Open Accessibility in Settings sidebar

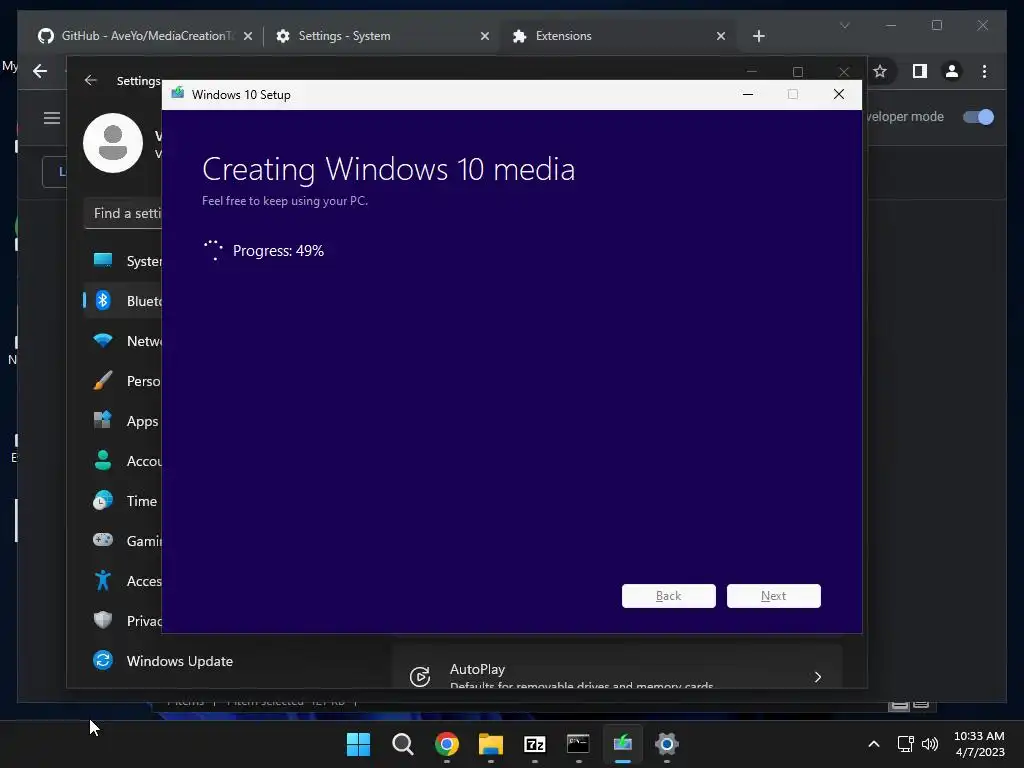[x=123, y=581]
